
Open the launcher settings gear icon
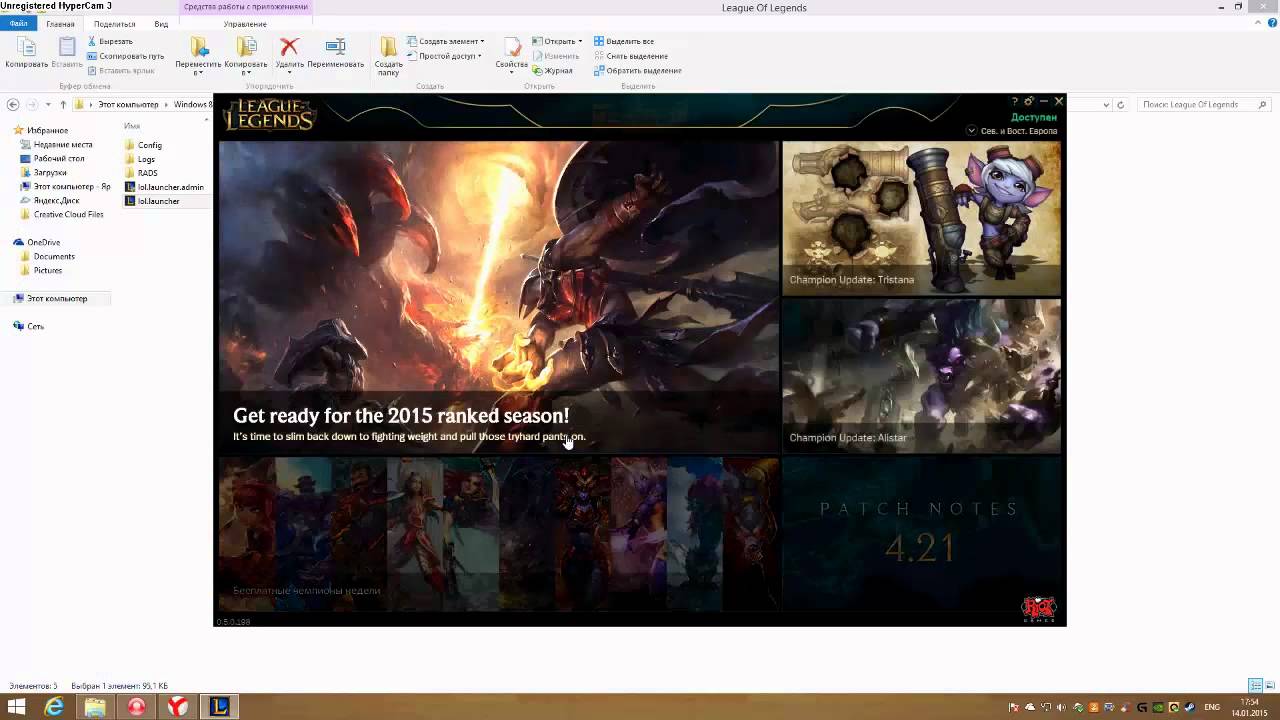[1029, 102]
